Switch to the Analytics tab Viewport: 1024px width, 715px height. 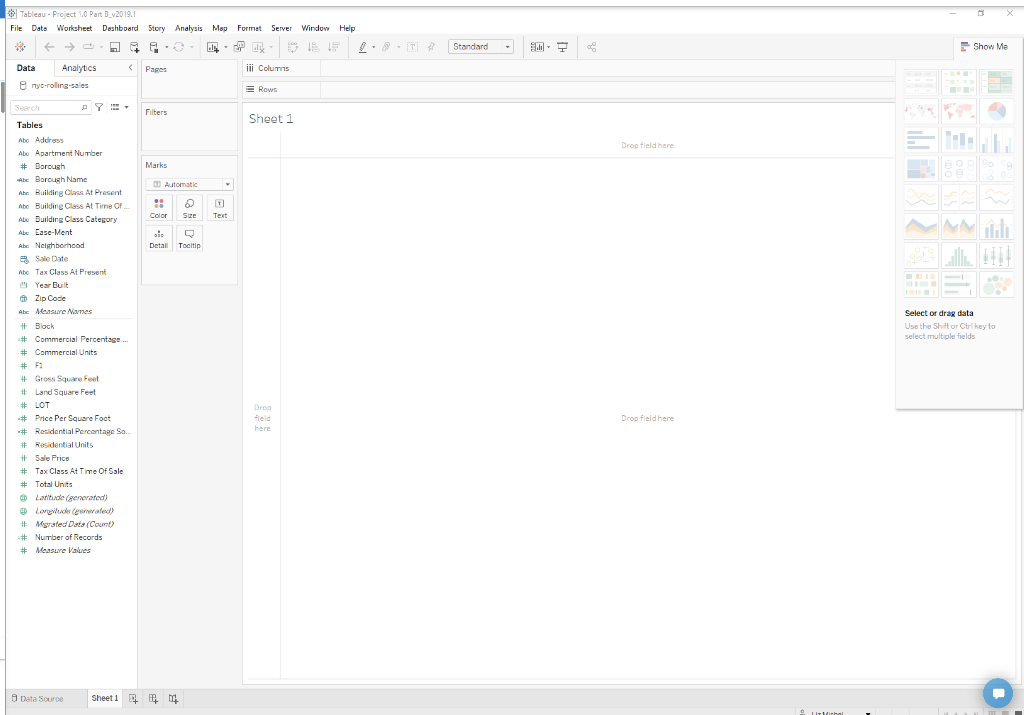pos(79,68)
